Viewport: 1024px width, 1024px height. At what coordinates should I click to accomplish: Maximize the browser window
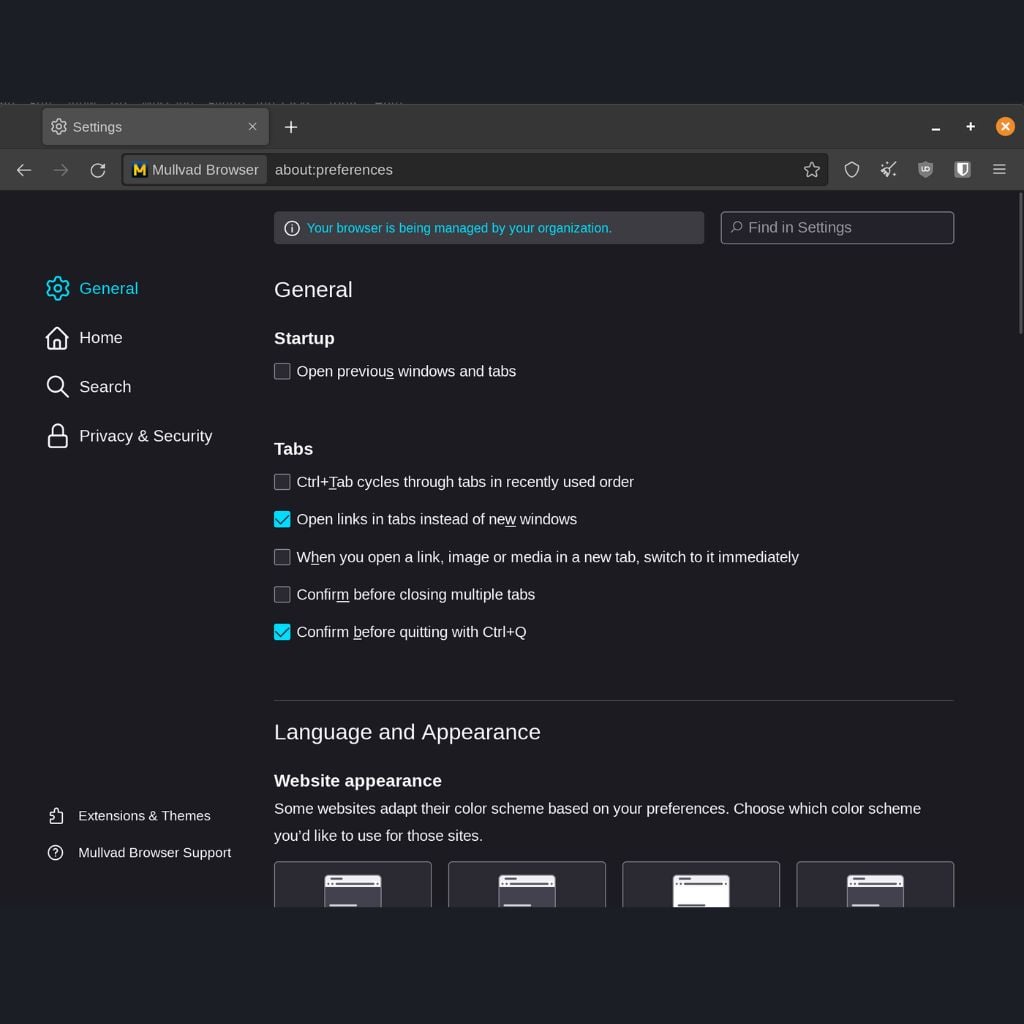[x=970, y=127]
